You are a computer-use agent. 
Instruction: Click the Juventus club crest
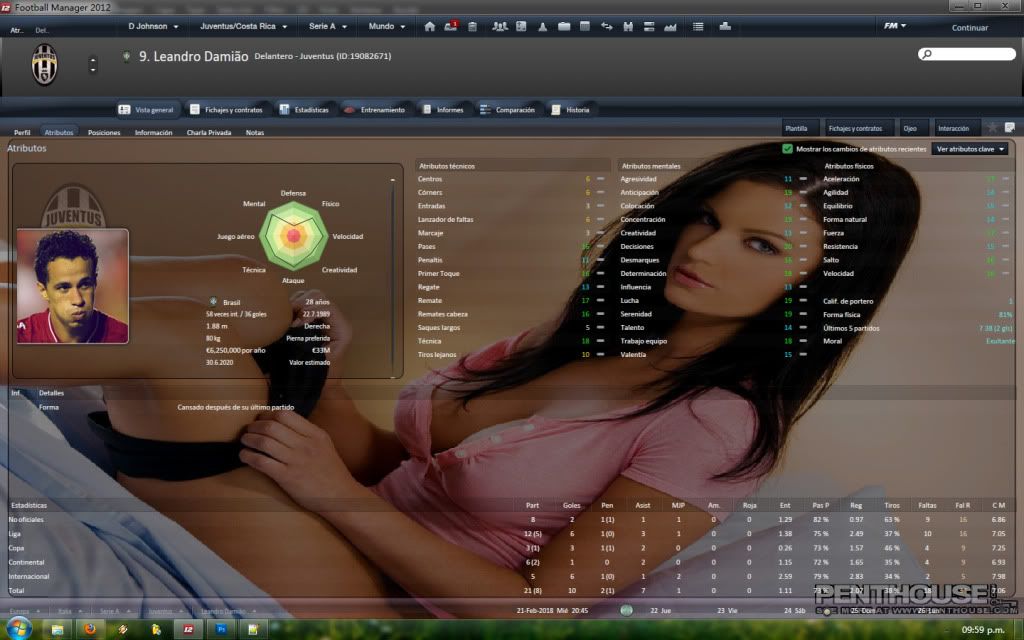[x=44, y=65]
